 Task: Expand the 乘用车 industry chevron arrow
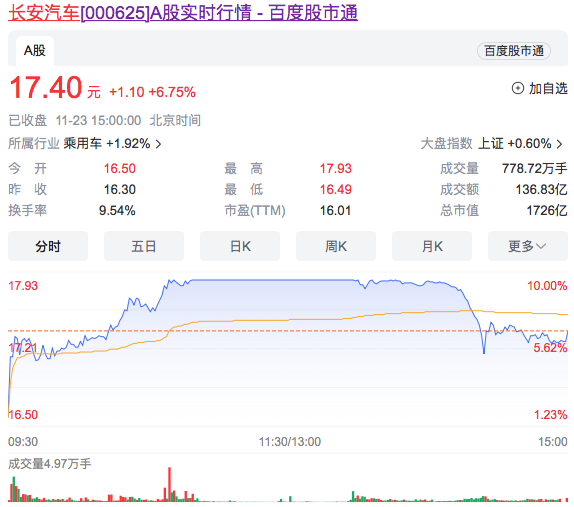pyautogui.click(x=158, y=144)
